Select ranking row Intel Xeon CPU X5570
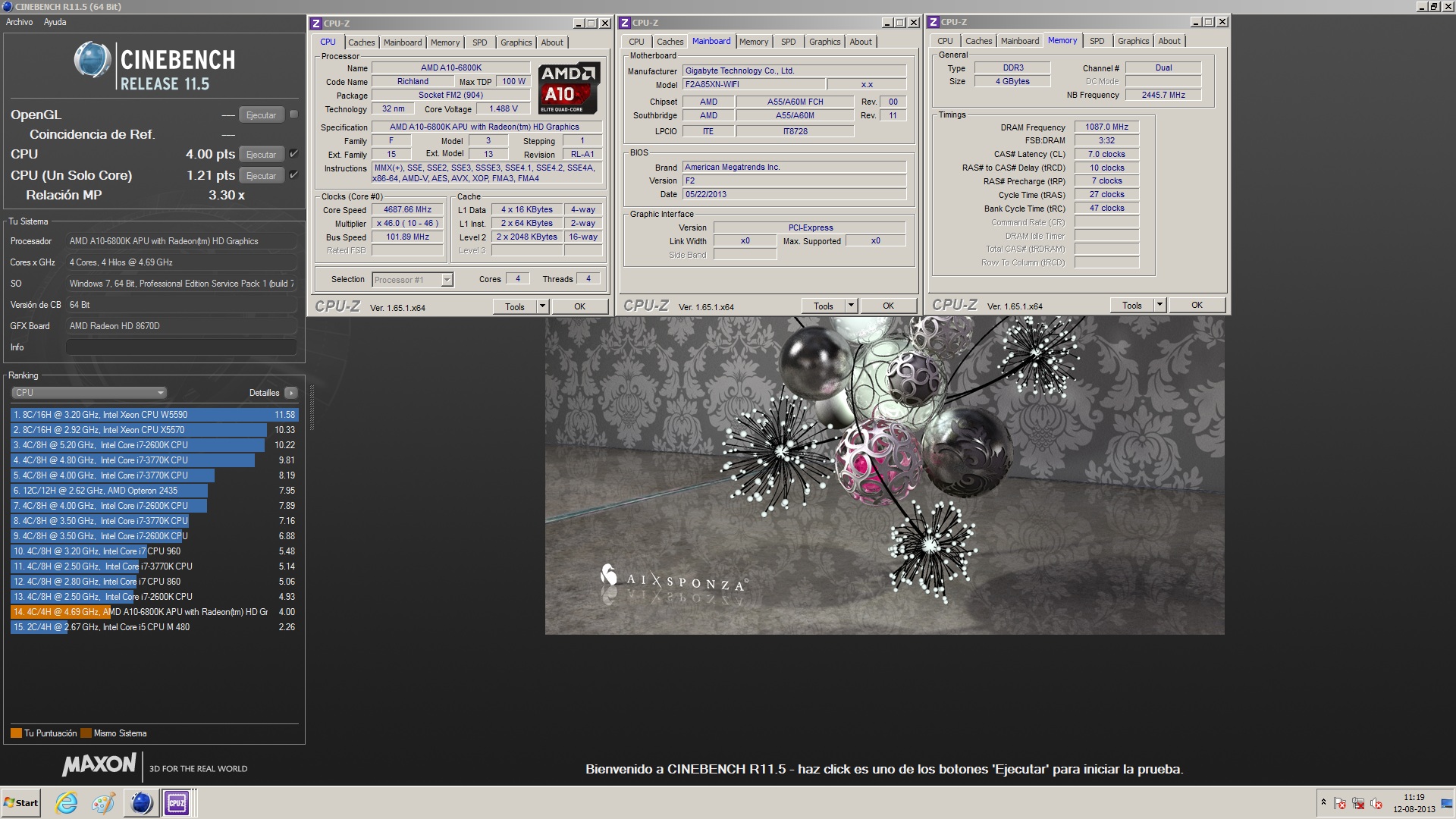 (155, 430)
